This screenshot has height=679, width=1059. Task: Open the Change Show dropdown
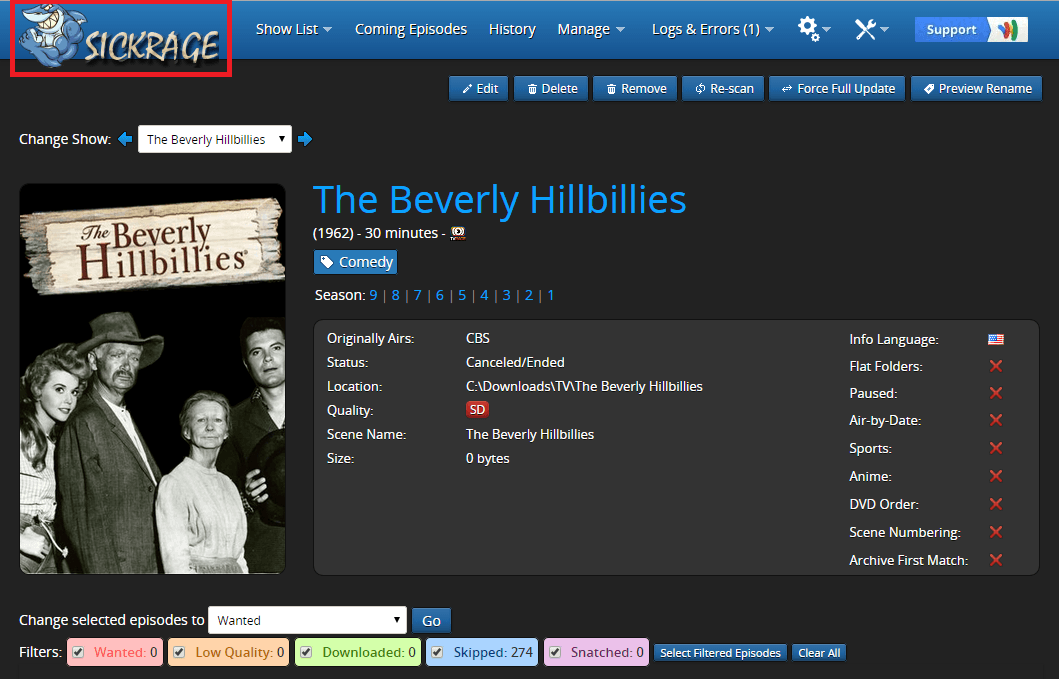215,139
